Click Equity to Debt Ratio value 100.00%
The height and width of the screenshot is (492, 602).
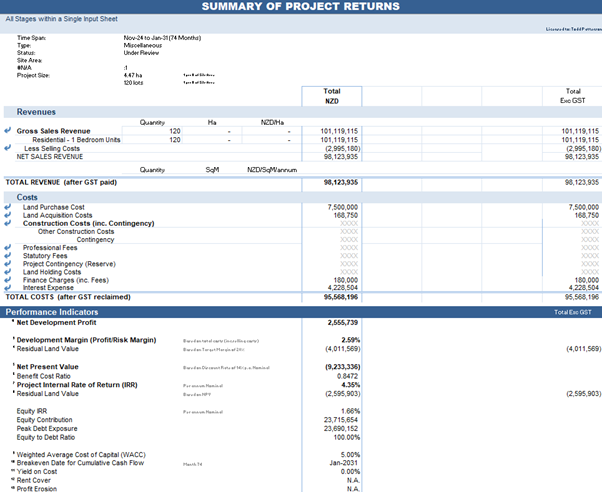347,437
